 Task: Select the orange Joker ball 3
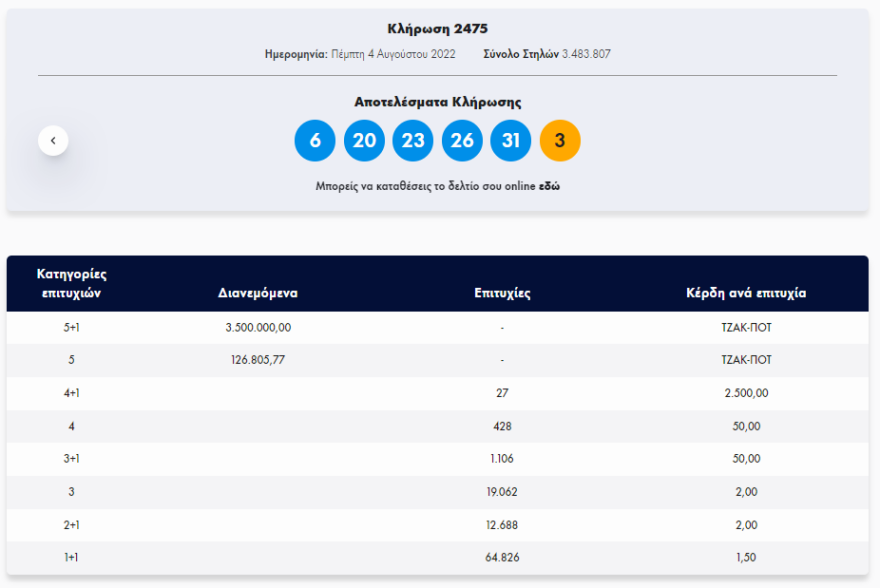[x=560, y=140]
